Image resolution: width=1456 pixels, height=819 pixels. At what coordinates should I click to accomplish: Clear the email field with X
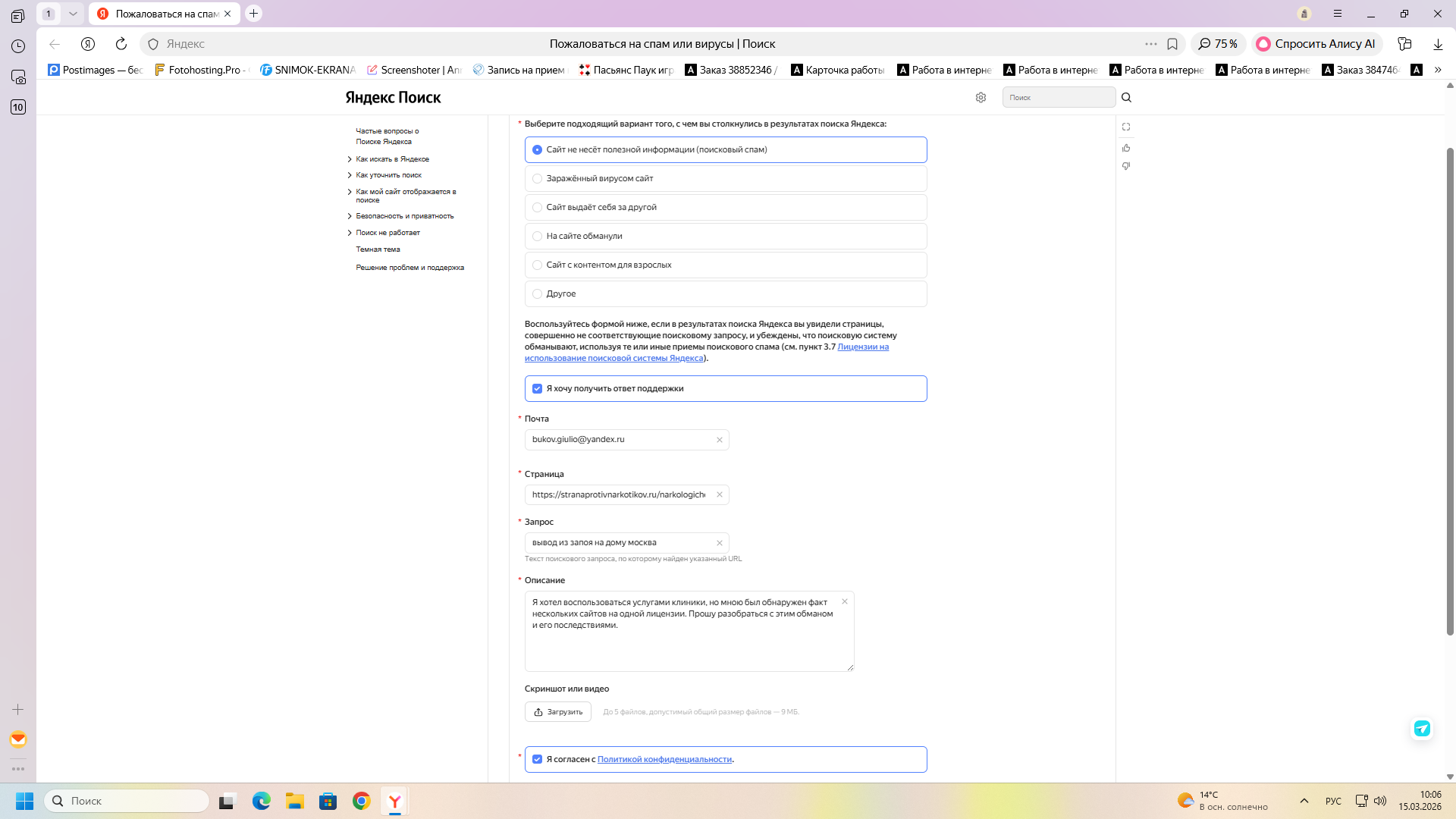point(720,440)
